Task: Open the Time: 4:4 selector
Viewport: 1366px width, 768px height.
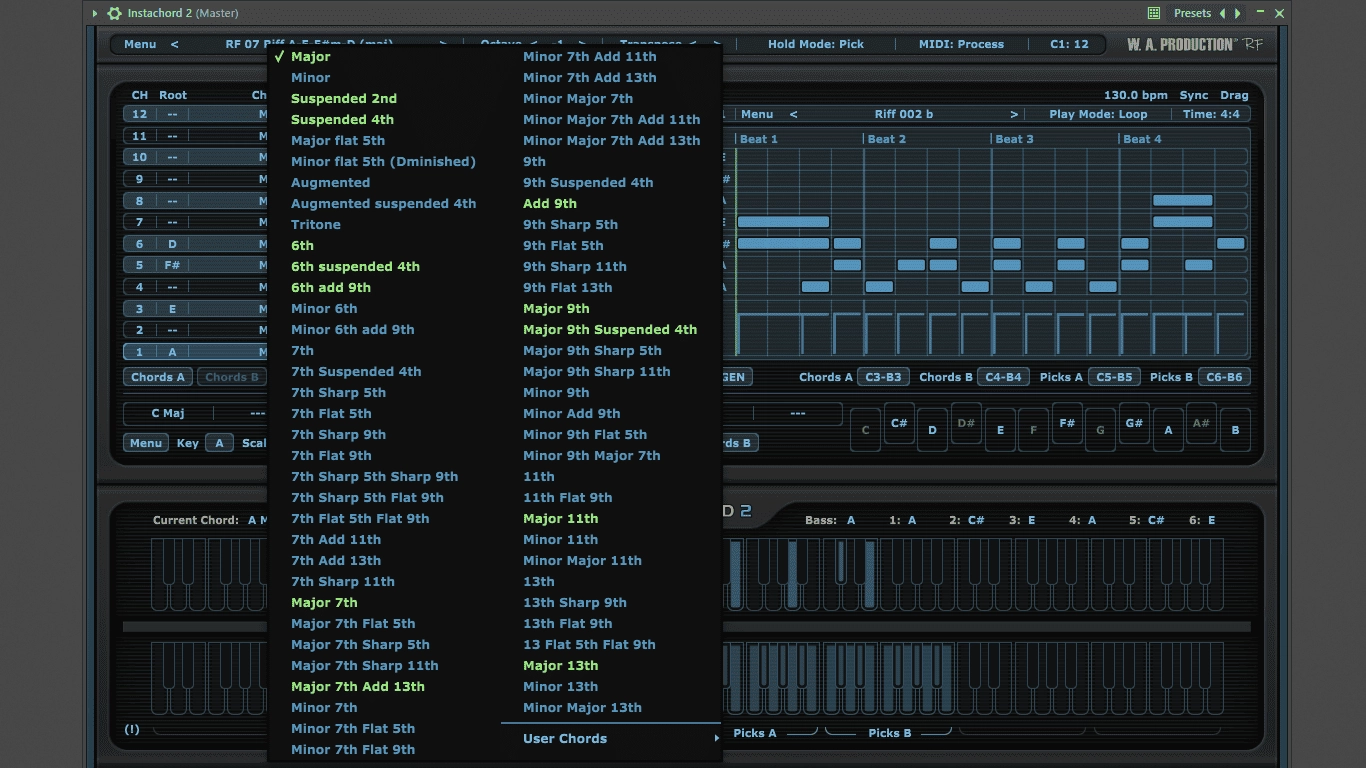Action: 1211,114
